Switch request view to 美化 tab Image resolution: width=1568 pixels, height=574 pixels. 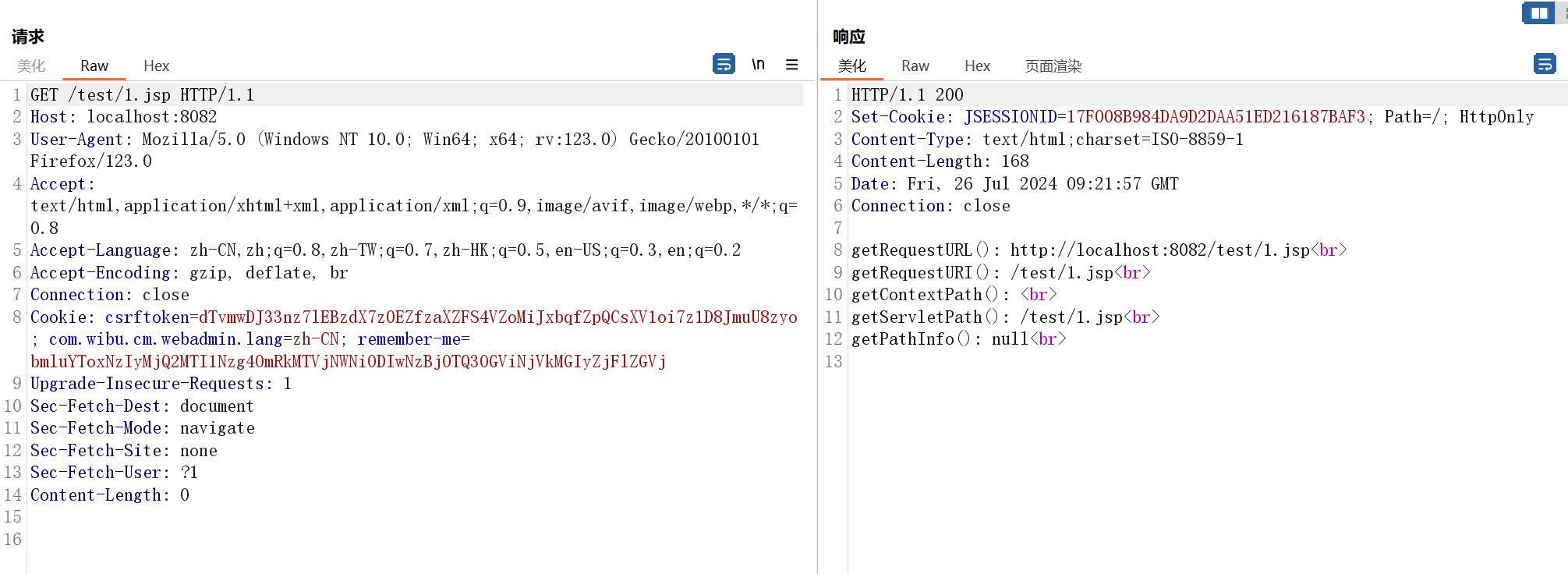point(31,66)
